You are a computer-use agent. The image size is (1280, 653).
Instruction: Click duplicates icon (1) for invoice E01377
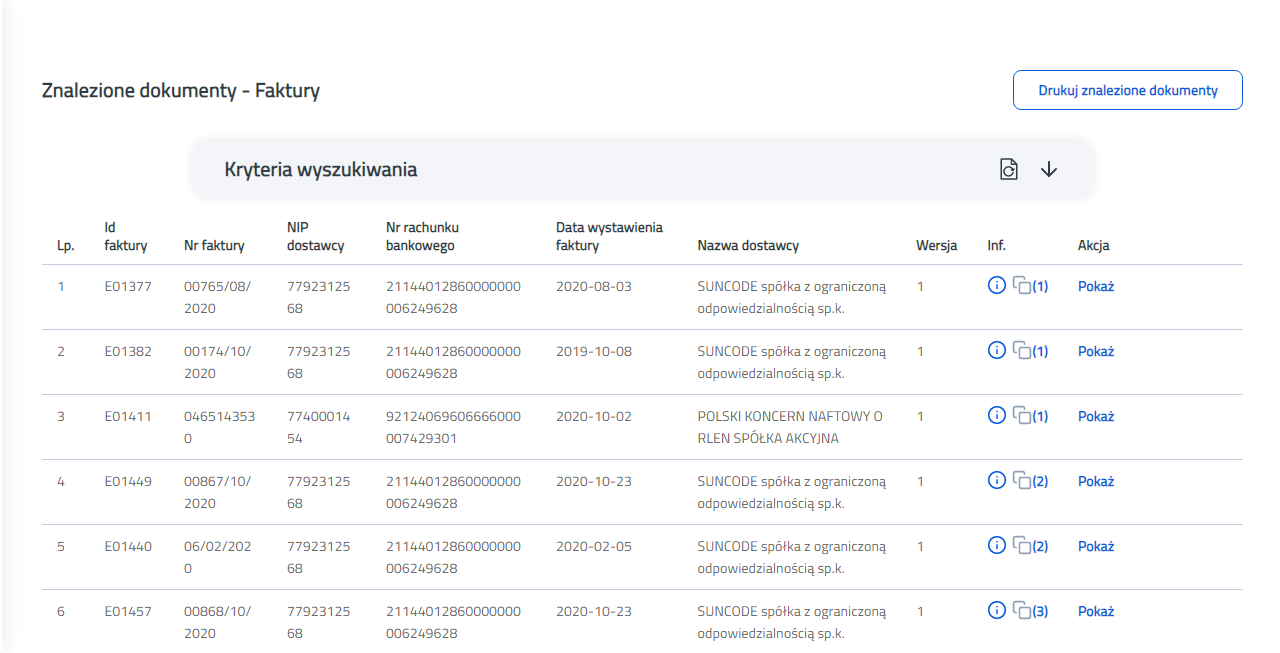1030,286
